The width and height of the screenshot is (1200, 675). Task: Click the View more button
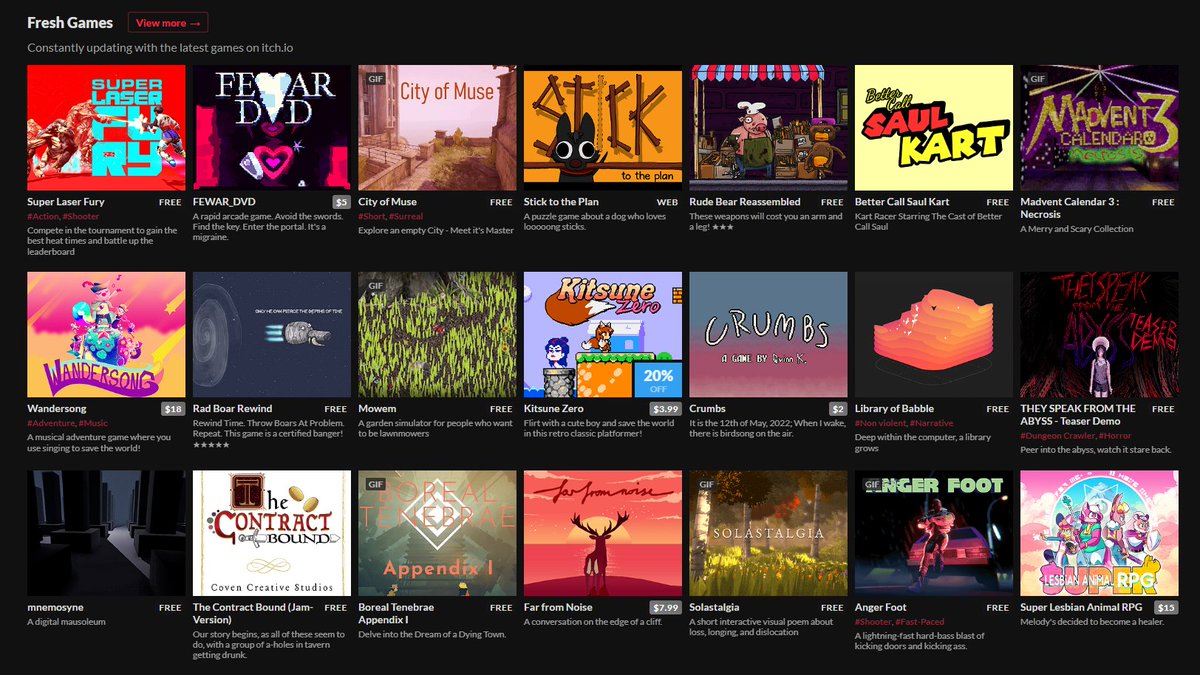tap(168, 22)
